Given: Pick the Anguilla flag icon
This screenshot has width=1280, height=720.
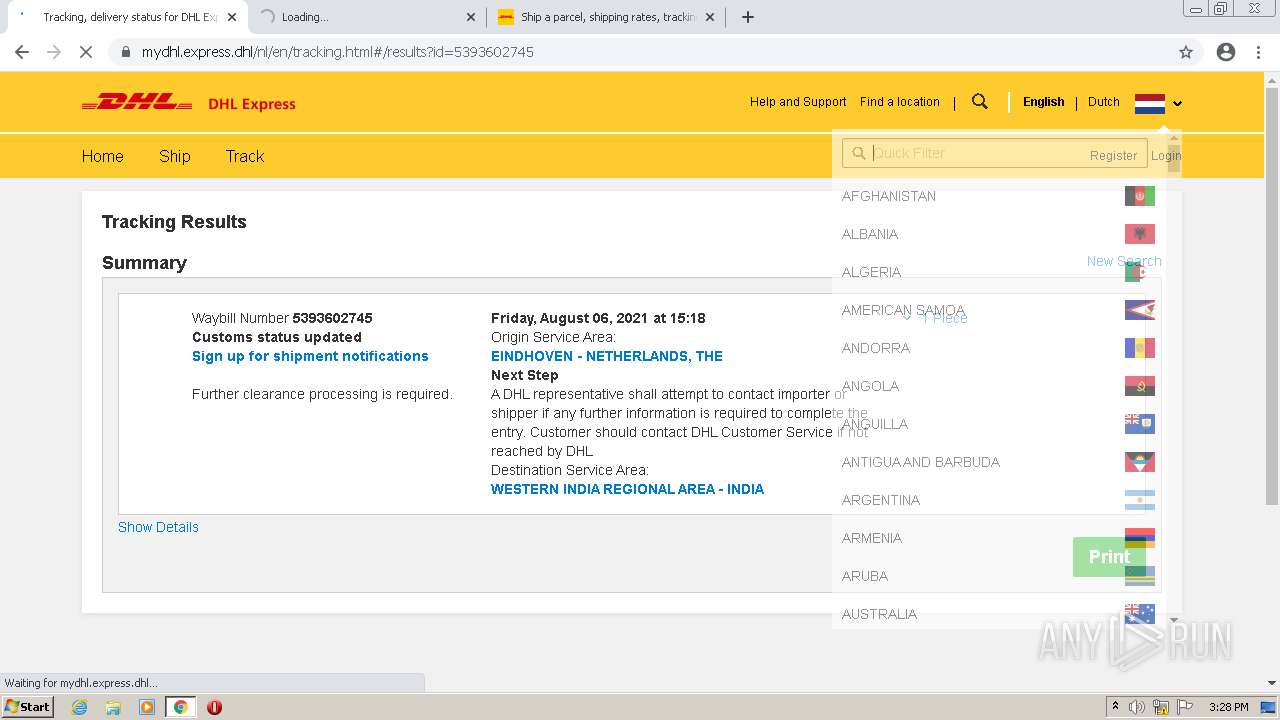Looking at the screenshot, I should (1140, 424).
